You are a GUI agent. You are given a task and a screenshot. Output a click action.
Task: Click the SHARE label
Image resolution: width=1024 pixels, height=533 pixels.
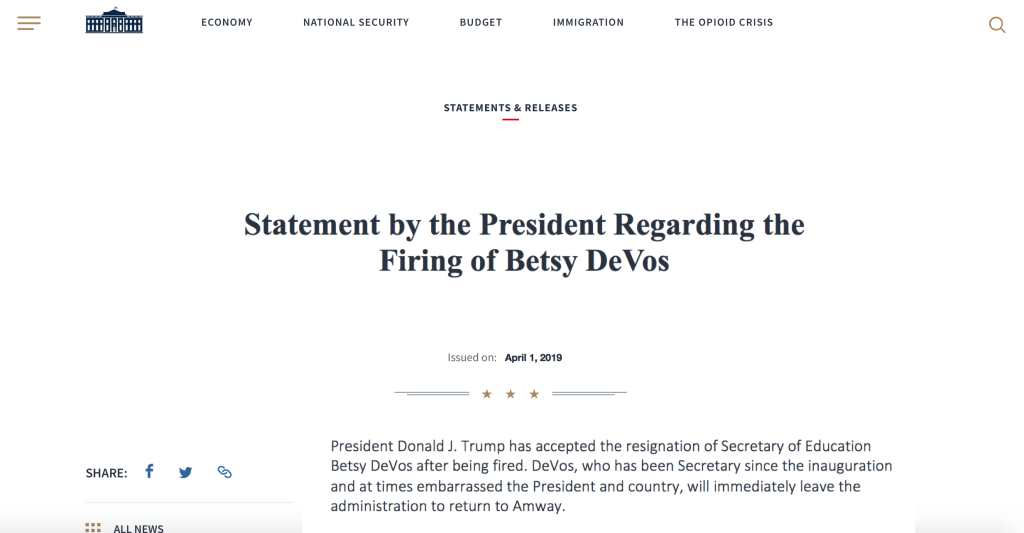[x=106, y=473]
